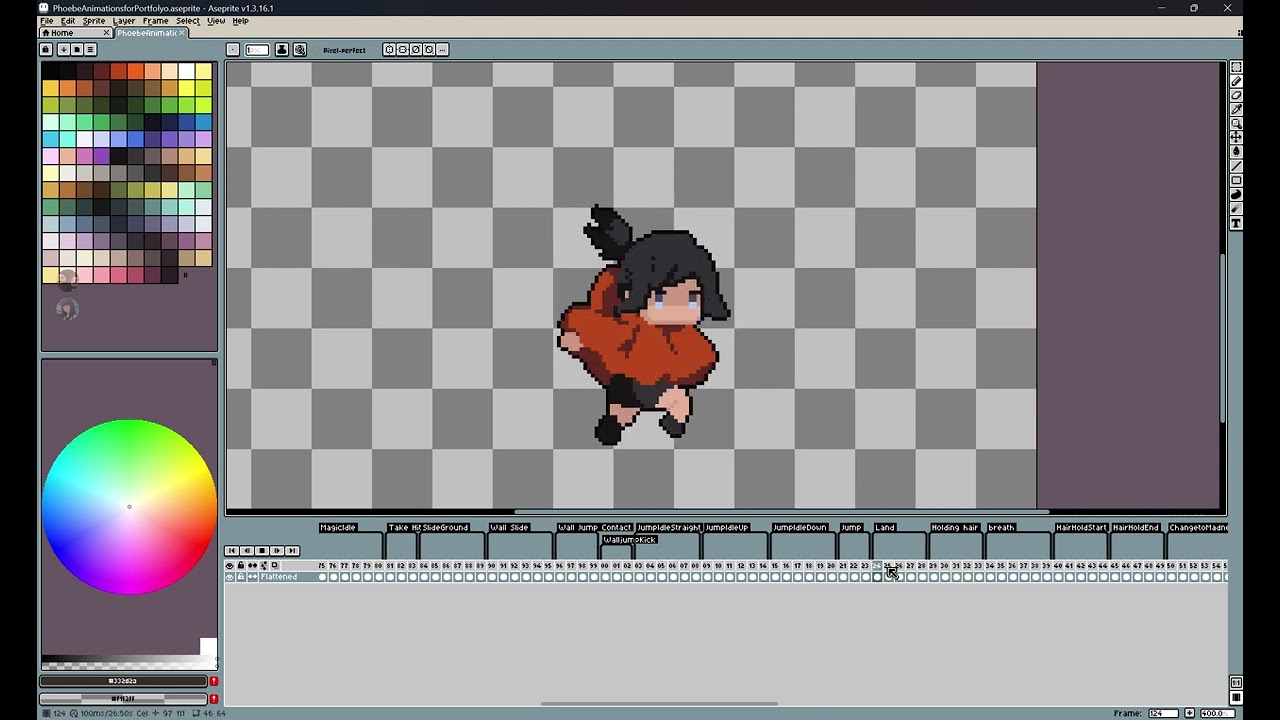The height and width of the screenshot is (720, 1280).
Task: Click the palette edit lock icon
Action: tap(46, 49)
